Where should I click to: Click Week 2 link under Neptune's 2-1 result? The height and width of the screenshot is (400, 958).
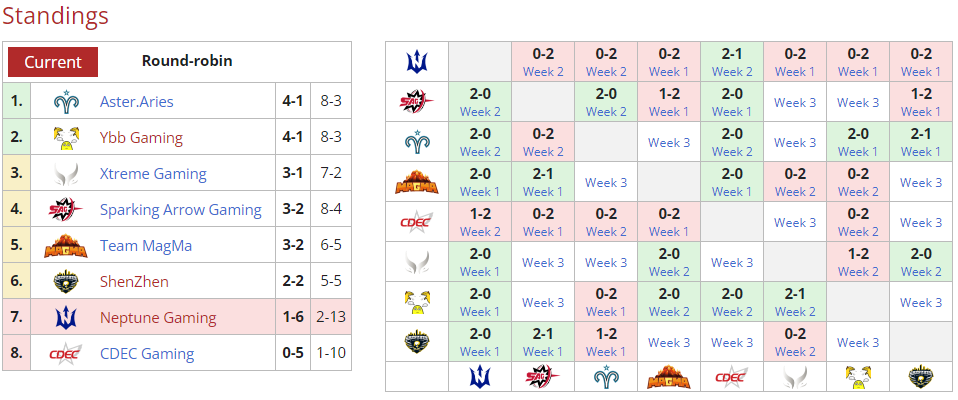pyautogui.click(x=731, y=71)
